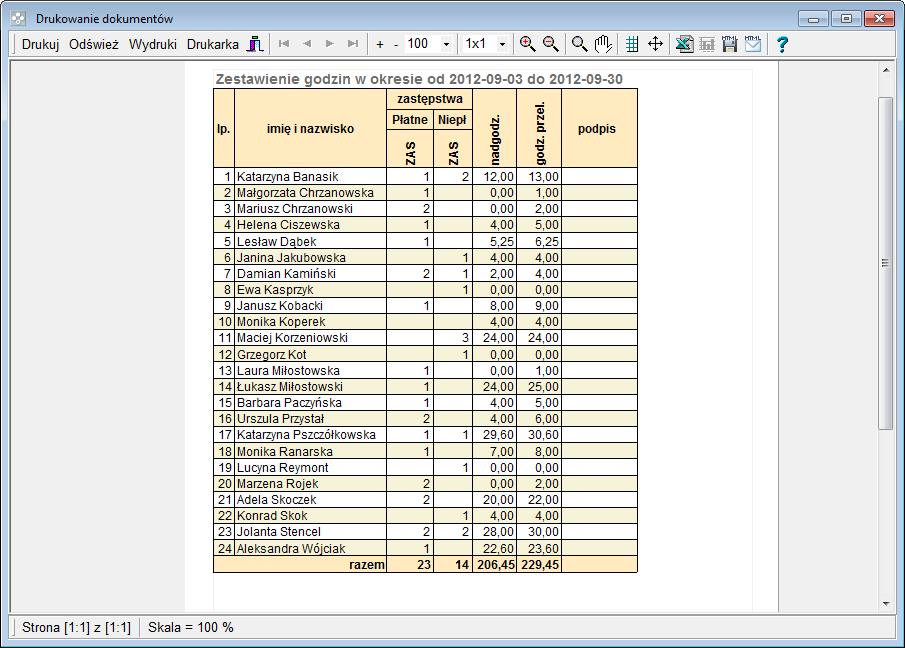Click the name Janina Jakubowska

tap(291, 258)
